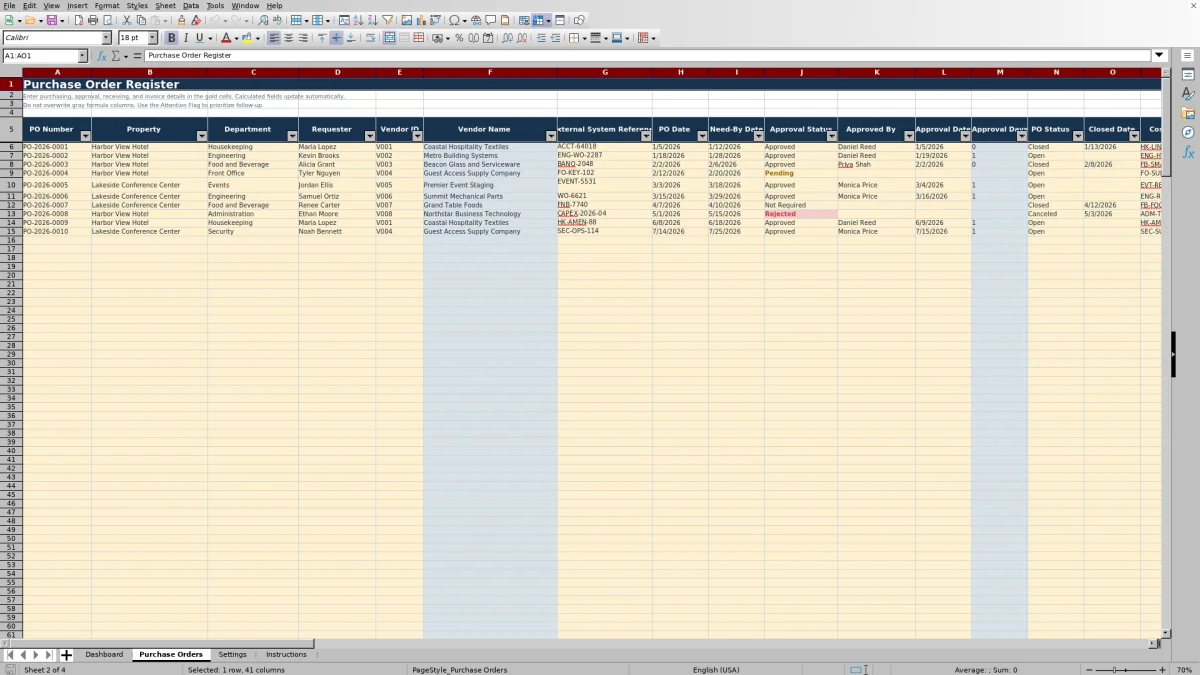
Task: Click the Cut scissors icon
Action: coord(127,20)
